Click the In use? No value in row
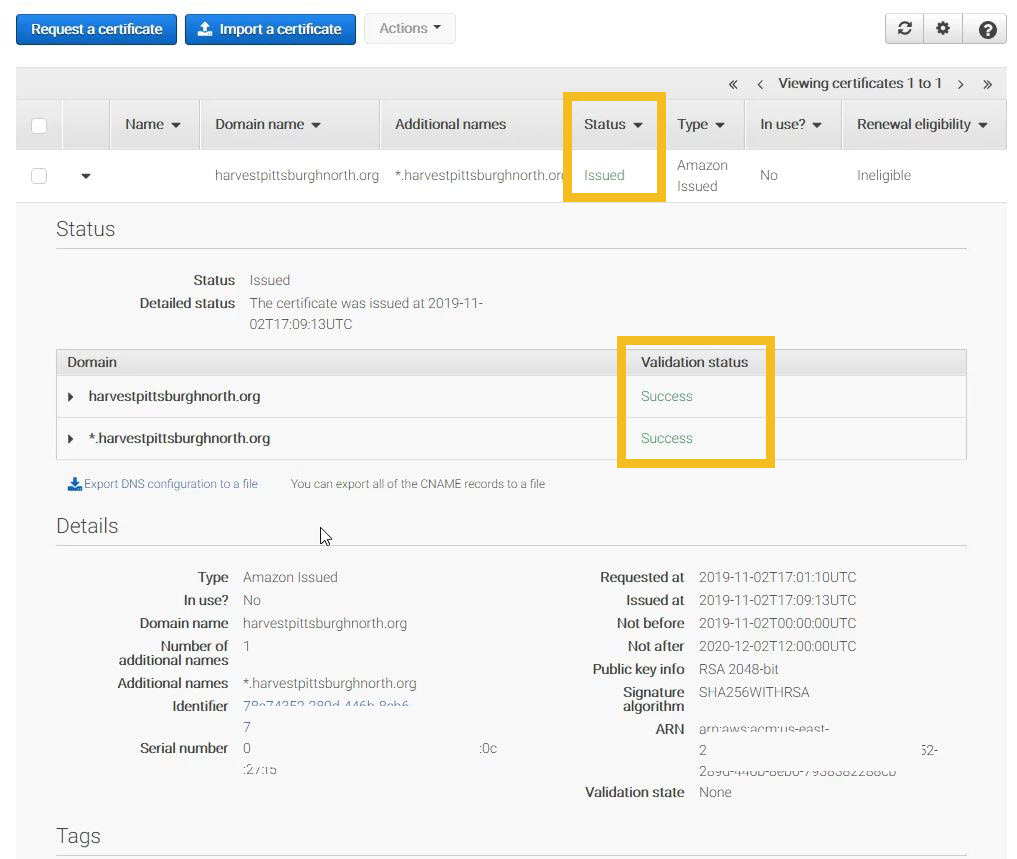The width and height of the screenshot is (1017, 859). point(769,175)
